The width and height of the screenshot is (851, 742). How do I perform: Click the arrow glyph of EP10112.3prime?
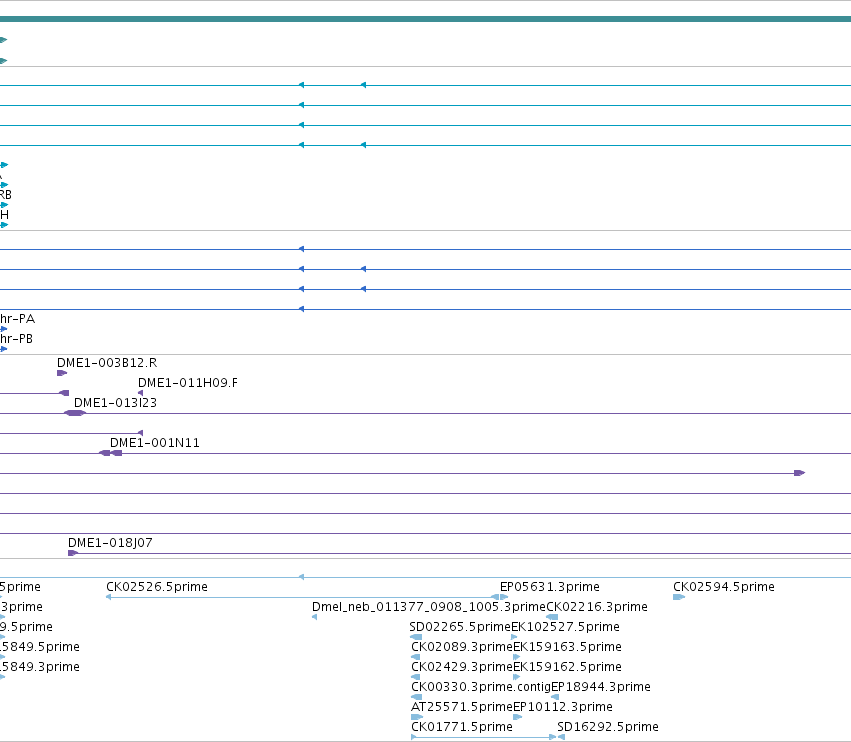pos(518,718)
